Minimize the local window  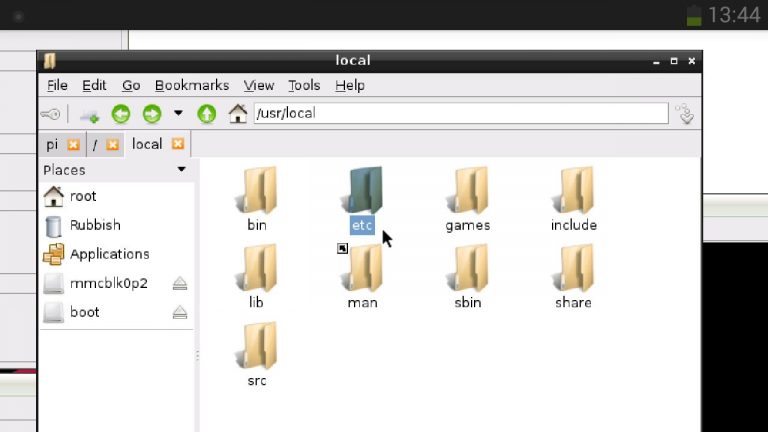tap(656, 61)
